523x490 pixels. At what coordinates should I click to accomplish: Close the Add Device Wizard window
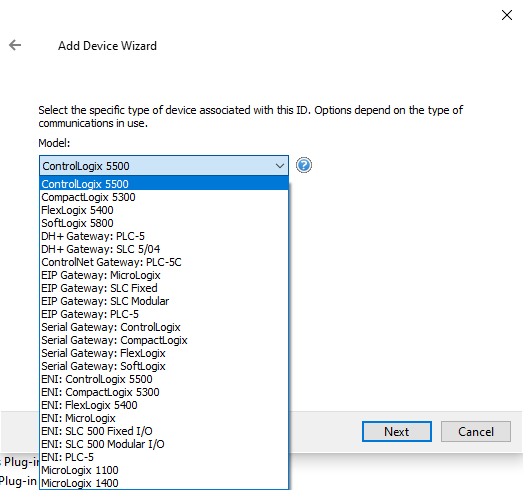[x=507, y=15]
